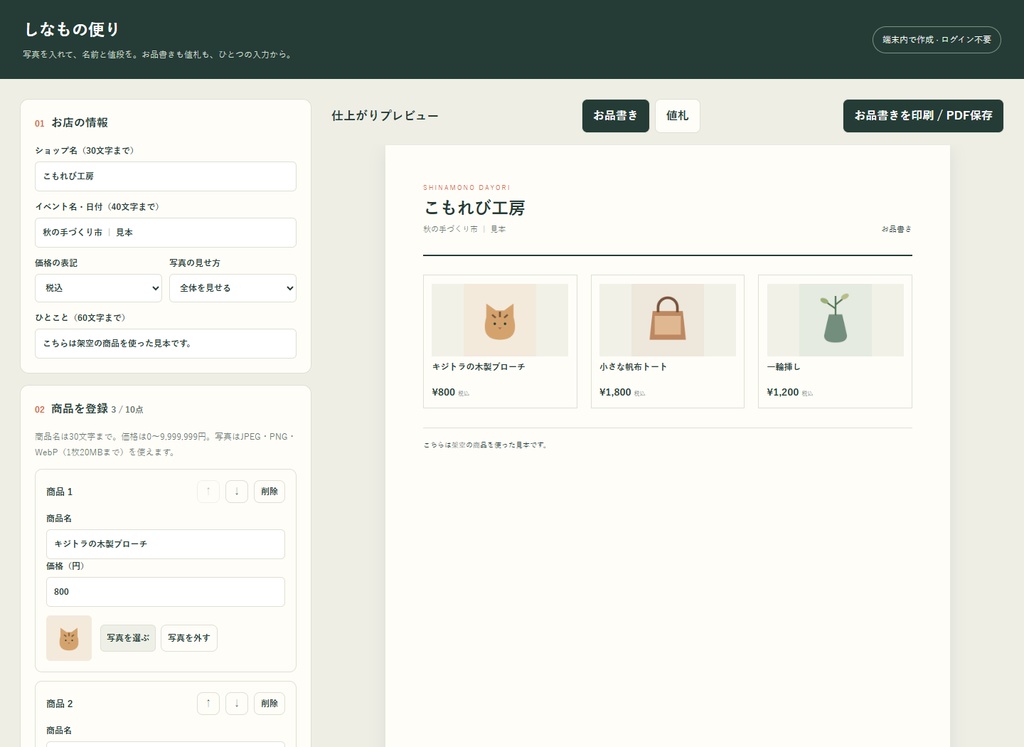Click the ¥800 price in preview

[x=443, y=392]
